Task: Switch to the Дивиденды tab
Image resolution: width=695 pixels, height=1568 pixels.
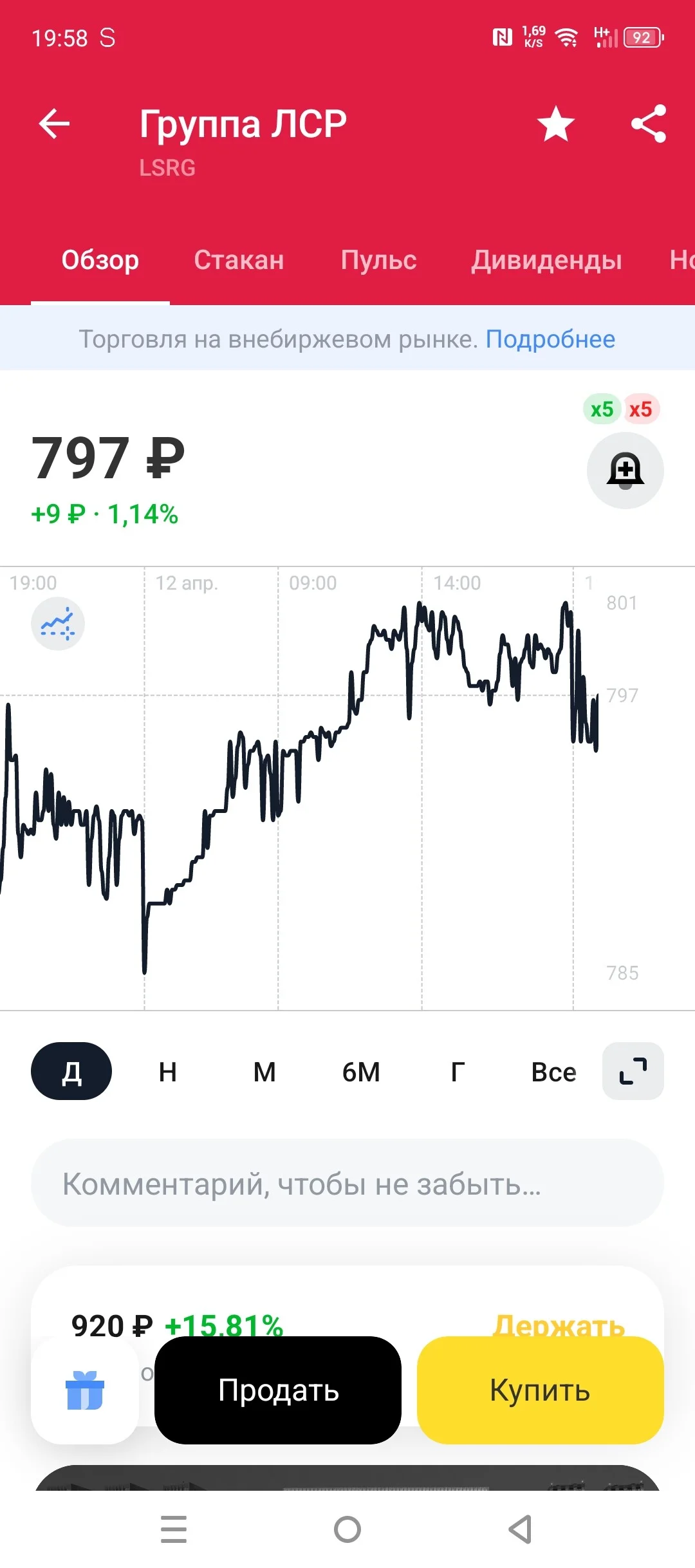Action: click(x=546, y=260)
